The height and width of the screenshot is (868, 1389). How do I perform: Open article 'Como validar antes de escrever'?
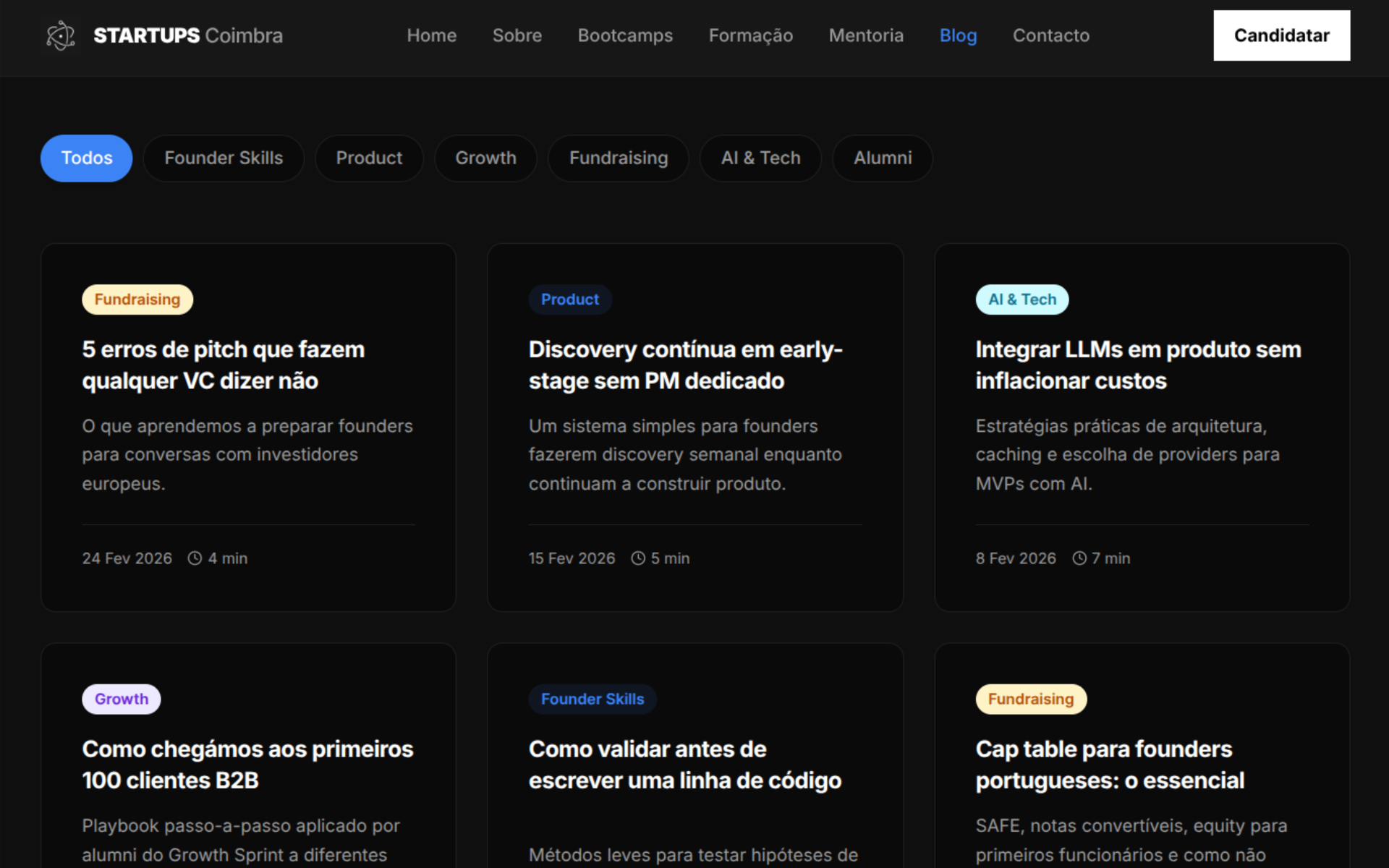point(685,765)
